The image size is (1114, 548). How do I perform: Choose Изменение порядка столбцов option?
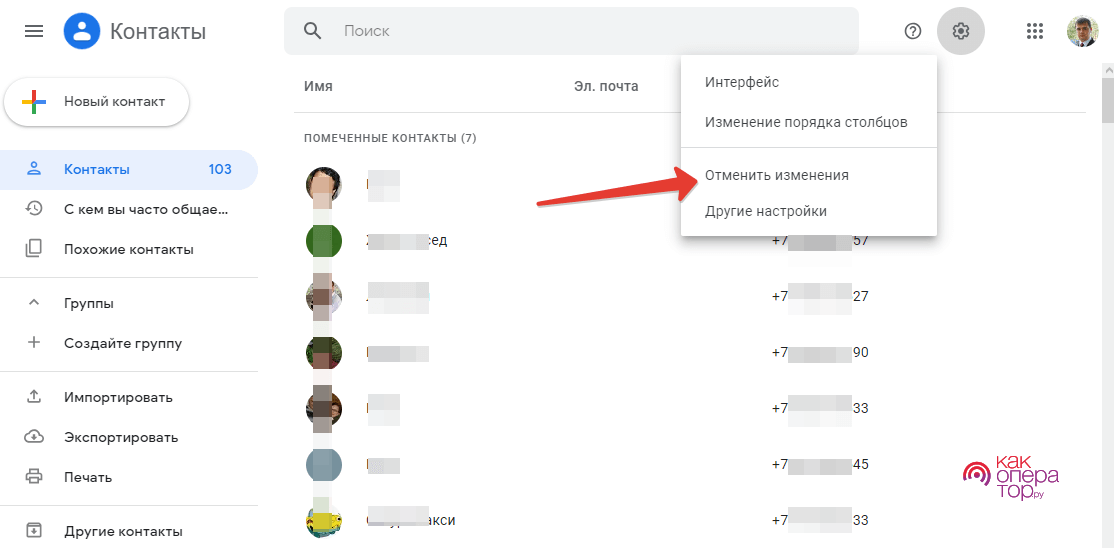coord(806,122)
